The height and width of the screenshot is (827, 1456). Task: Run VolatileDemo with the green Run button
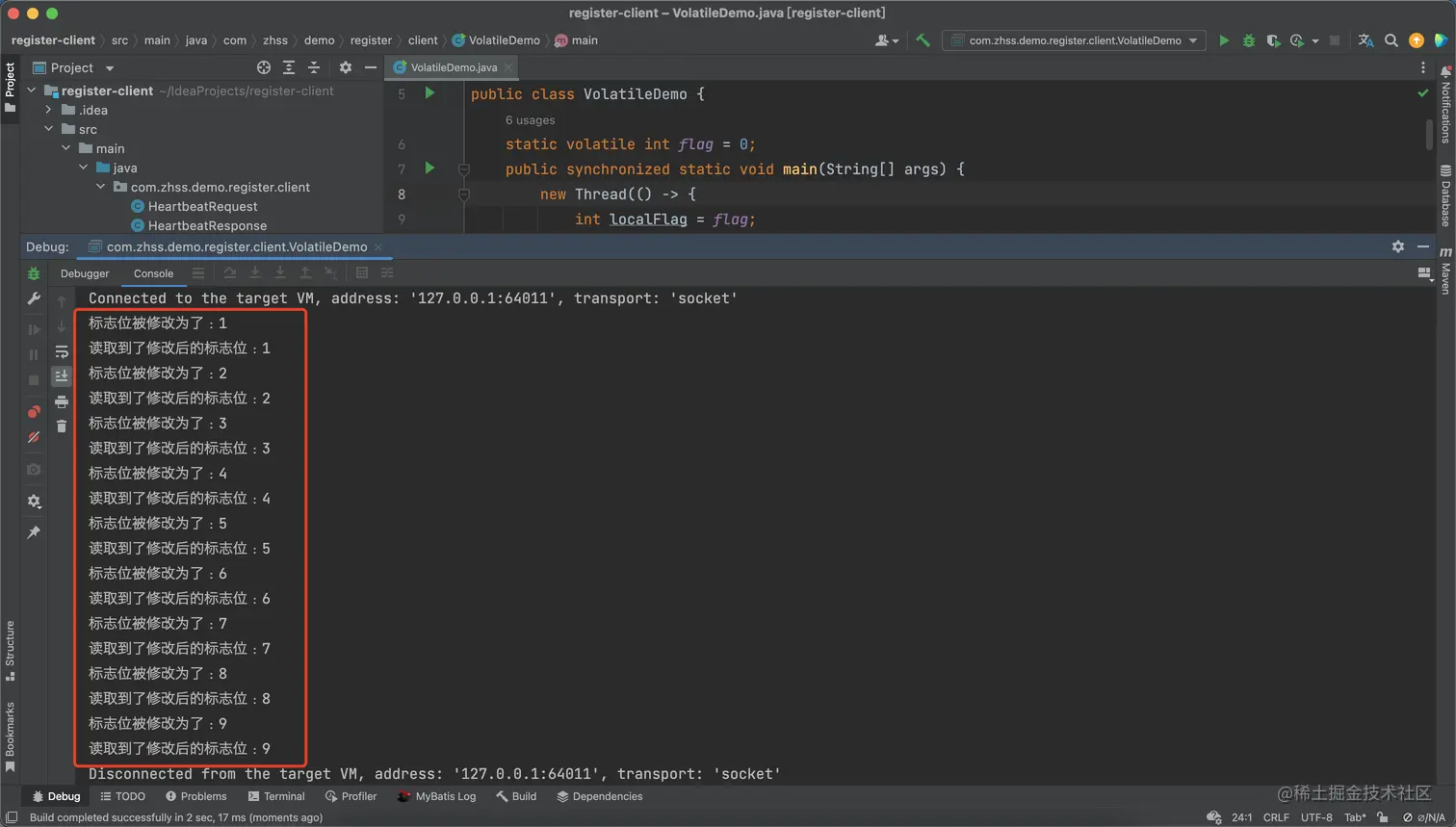click(x=1224, y=40)
